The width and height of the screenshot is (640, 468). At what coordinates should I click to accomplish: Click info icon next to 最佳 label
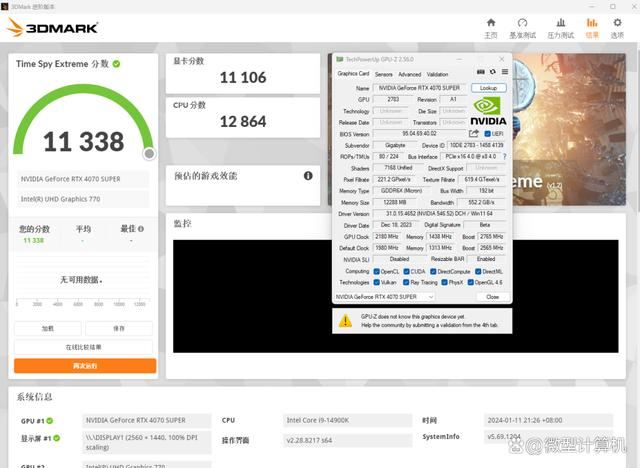pyautogui.click(x=141, y=229)
